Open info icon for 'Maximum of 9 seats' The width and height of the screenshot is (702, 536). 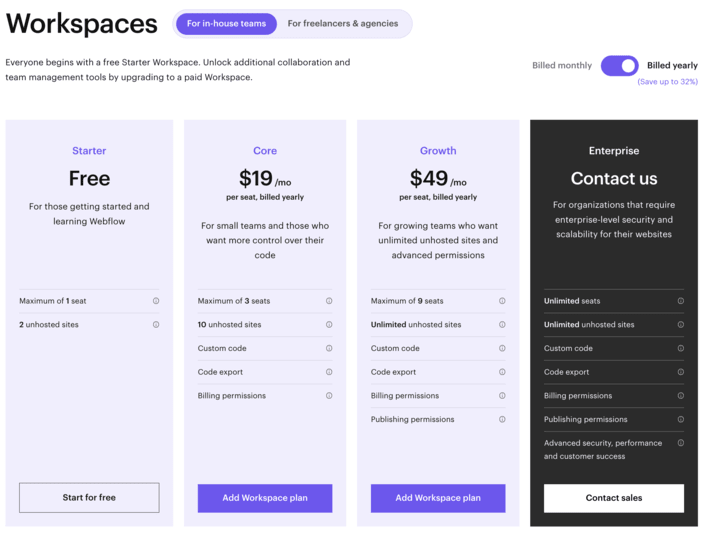point(502,301)
